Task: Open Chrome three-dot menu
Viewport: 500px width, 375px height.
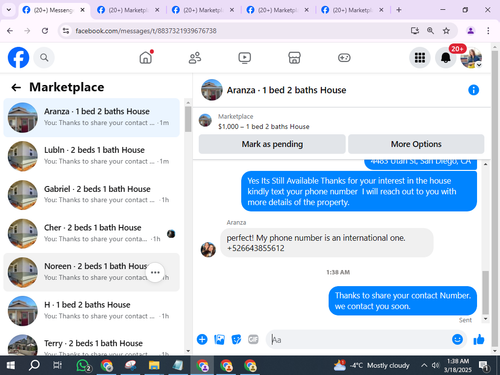Action: 488,31
